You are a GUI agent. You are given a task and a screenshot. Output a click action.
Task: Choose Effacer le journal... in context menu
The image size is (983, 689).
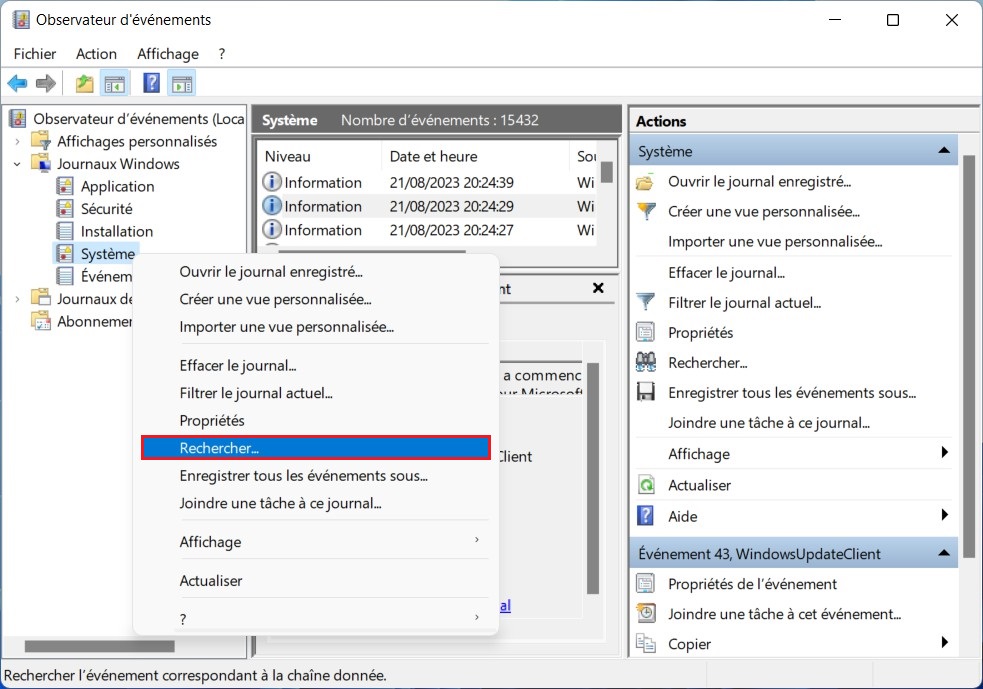click(238, 366)
